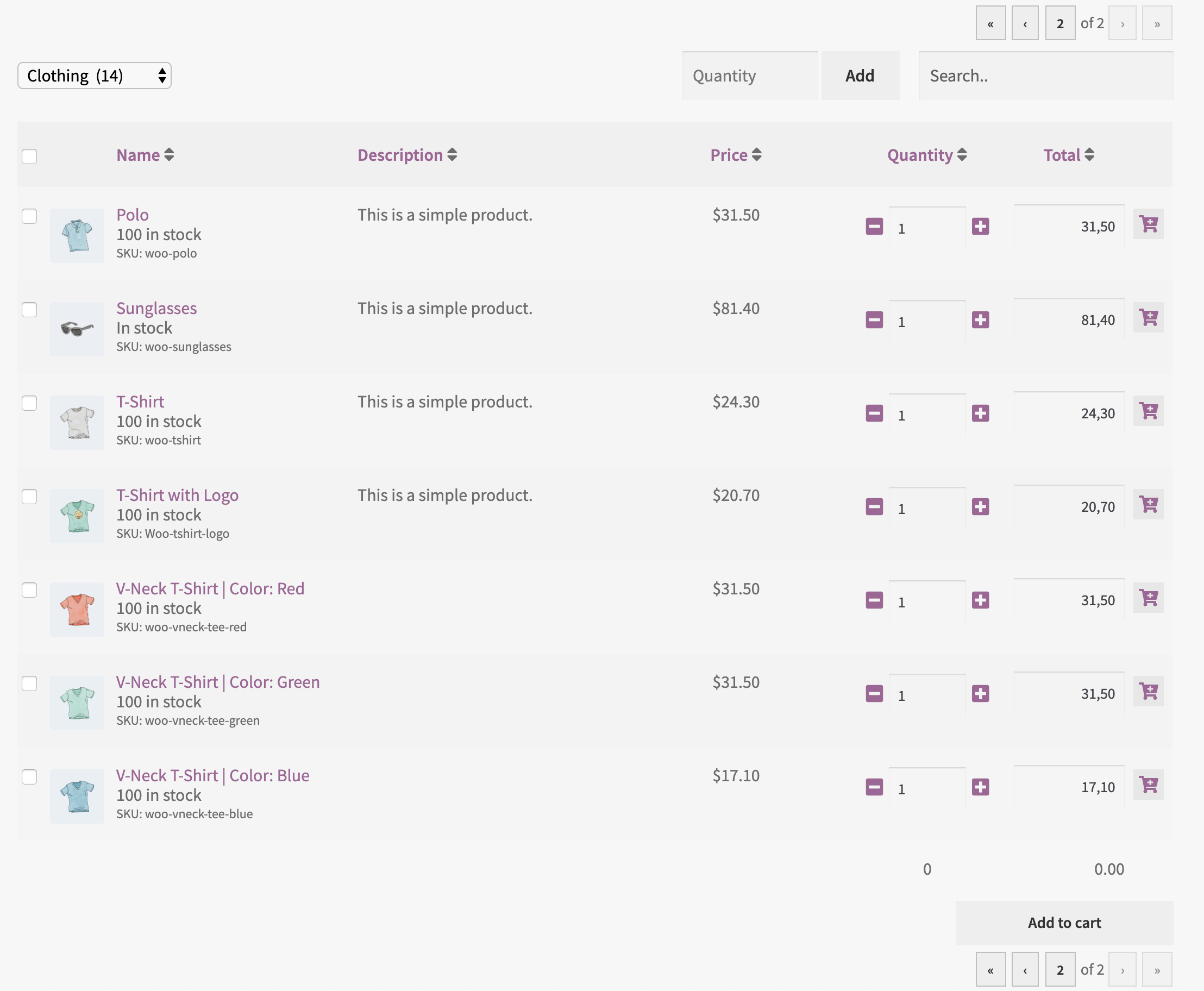This screenshot has width=1204, height=991.
Task: Click the Search input field
Action: (1046, 76)
